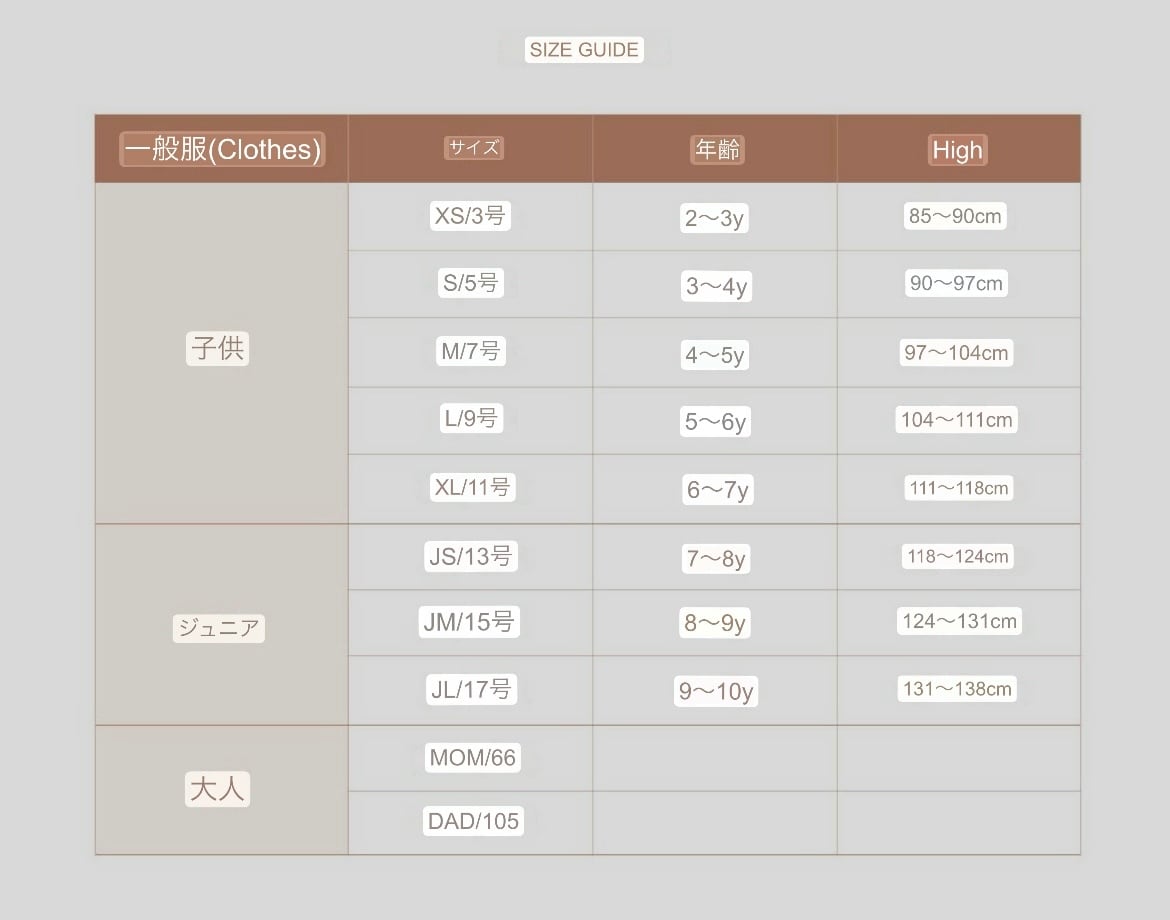The width and height of the screenshot is (1170, 920).
Task: Select the XL/11号 size cell
Action: [x=472, y=487]
